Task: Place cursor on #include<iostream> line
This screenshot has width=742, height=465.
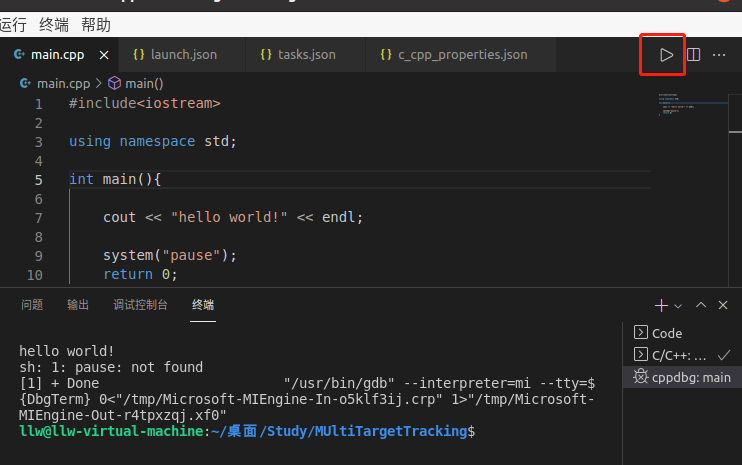Action: coord(145,103)
